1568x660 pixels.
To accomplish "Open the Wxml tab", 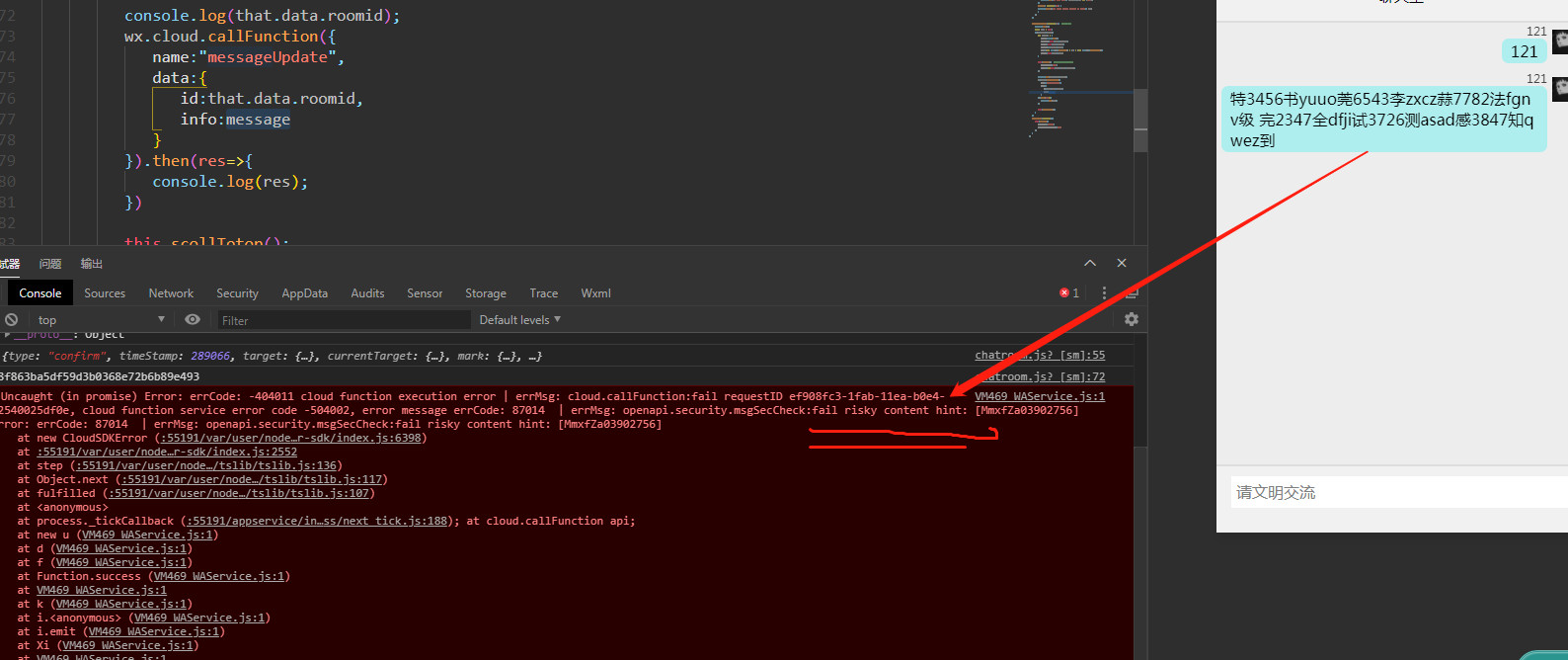I will tap(595, 293).
